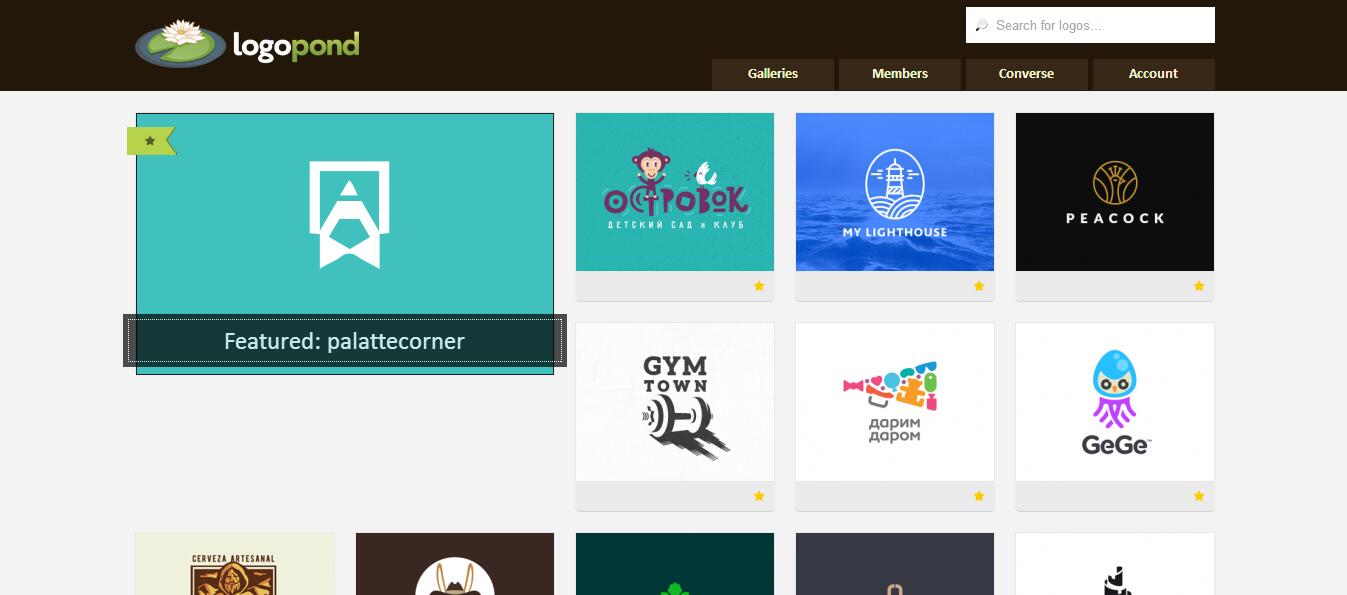Click star under GeGe logo

[x=1199, y=496]
